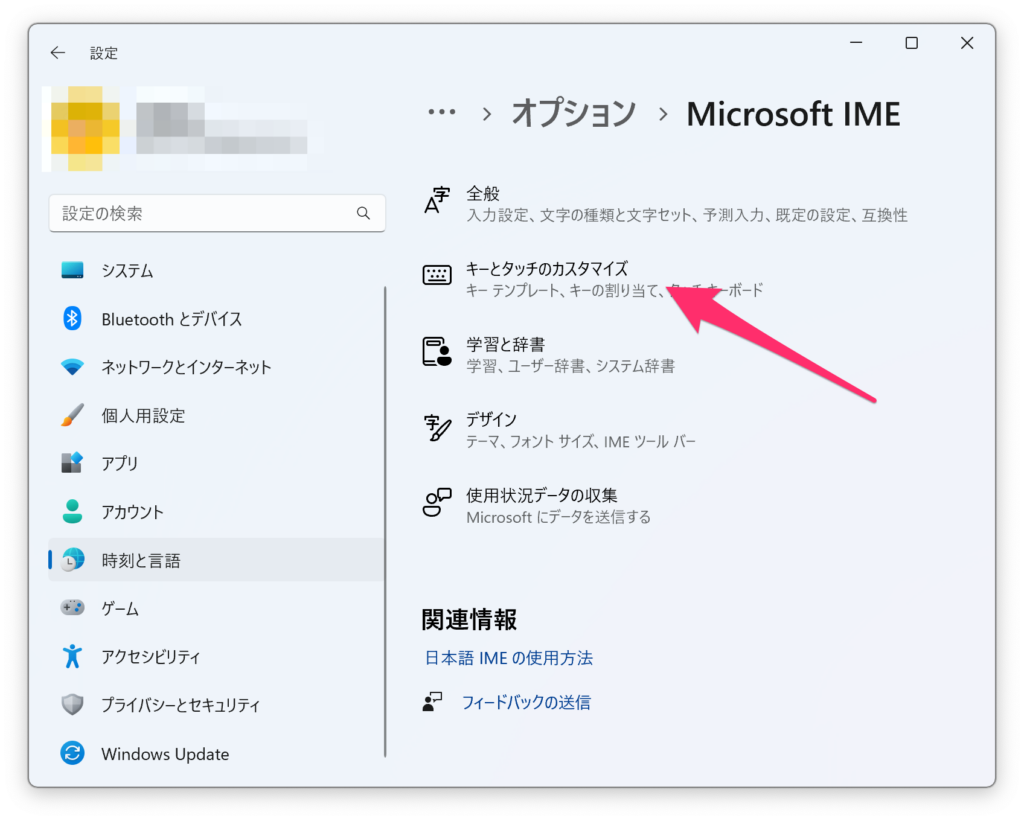The height and width of the screenshot is (821, 1024).
Task: Click the magnifier icon in the search box
Action: pyautogui.click(x=364, y=213)
